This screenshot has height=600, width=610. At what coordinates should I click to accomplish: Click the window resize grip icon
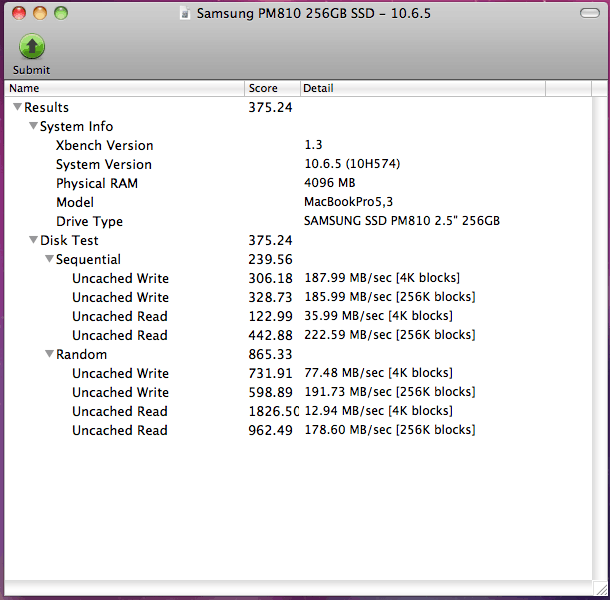(601, 588)
